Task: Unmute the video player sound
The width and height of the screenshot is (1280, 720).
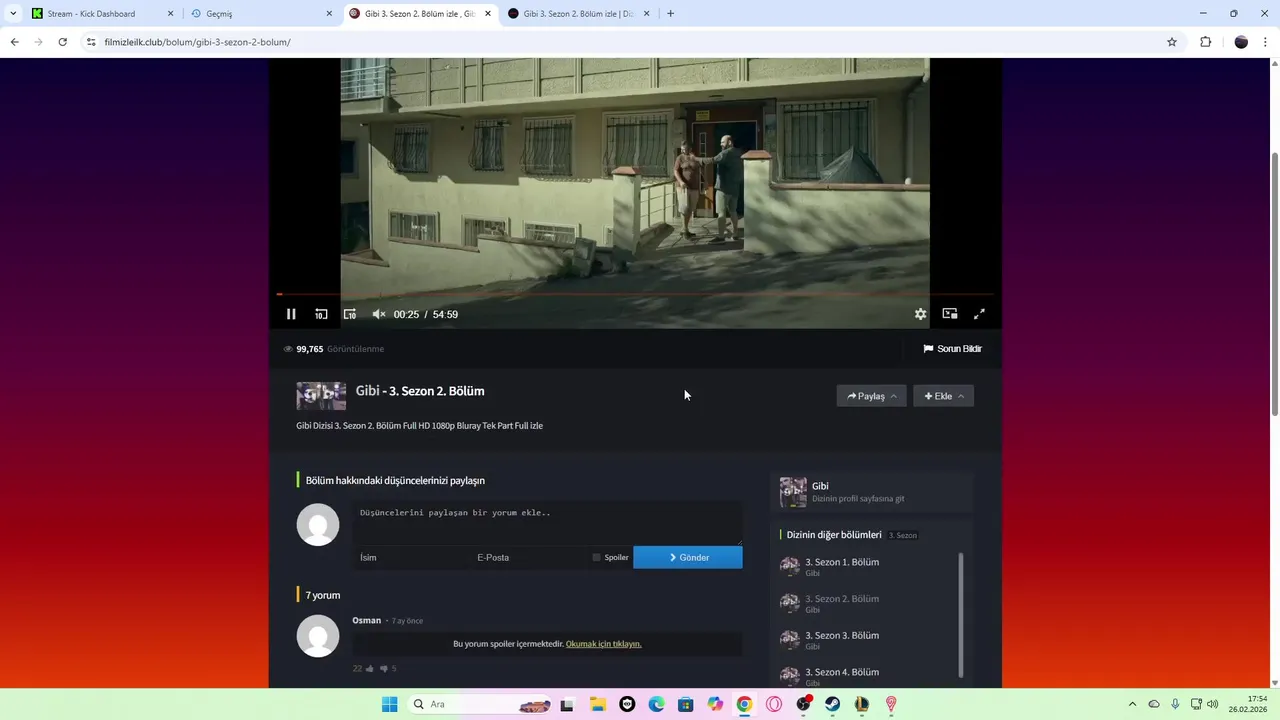Action: click(379, 314)
